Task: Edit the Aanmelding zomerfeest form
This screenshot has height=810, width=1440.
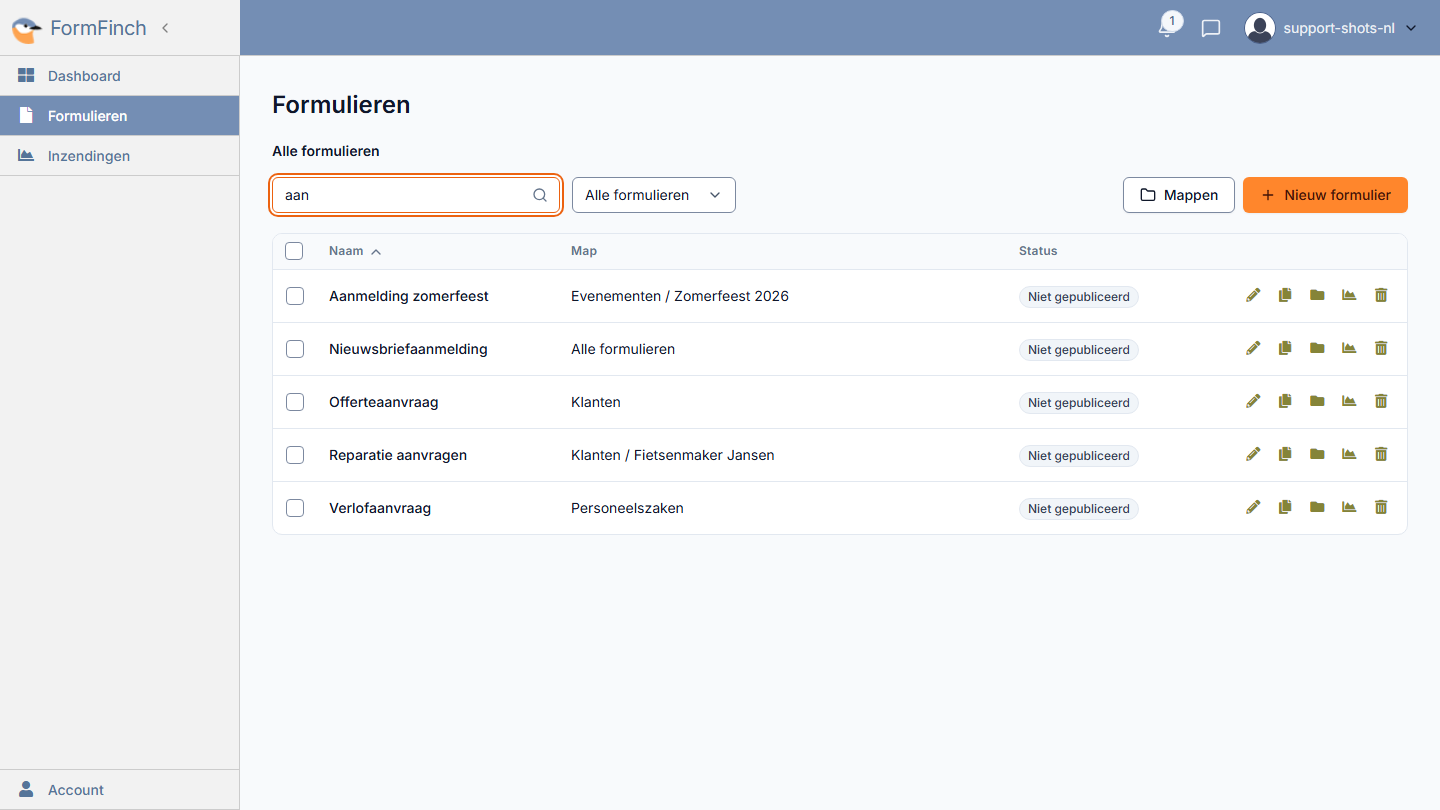Action: click(1253, 295)
